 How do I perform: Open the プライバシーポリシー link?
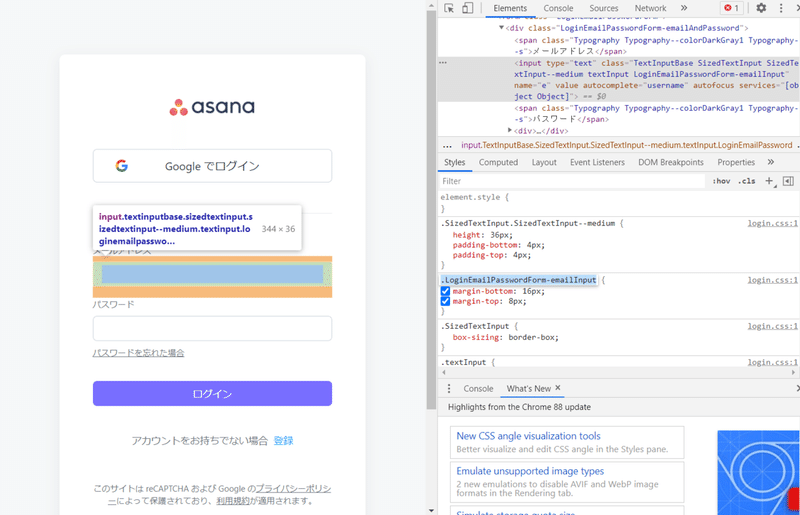pyautogui.click(x=293, y=488)
